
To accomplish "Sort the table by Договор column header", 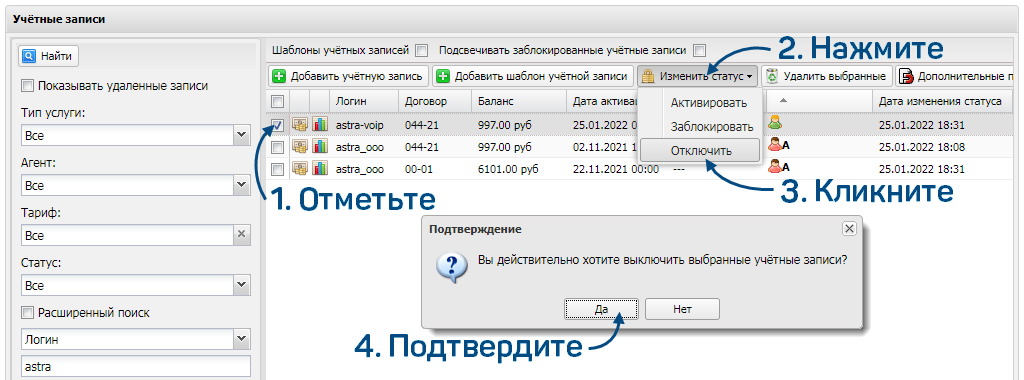I will [x=435, y=101].
